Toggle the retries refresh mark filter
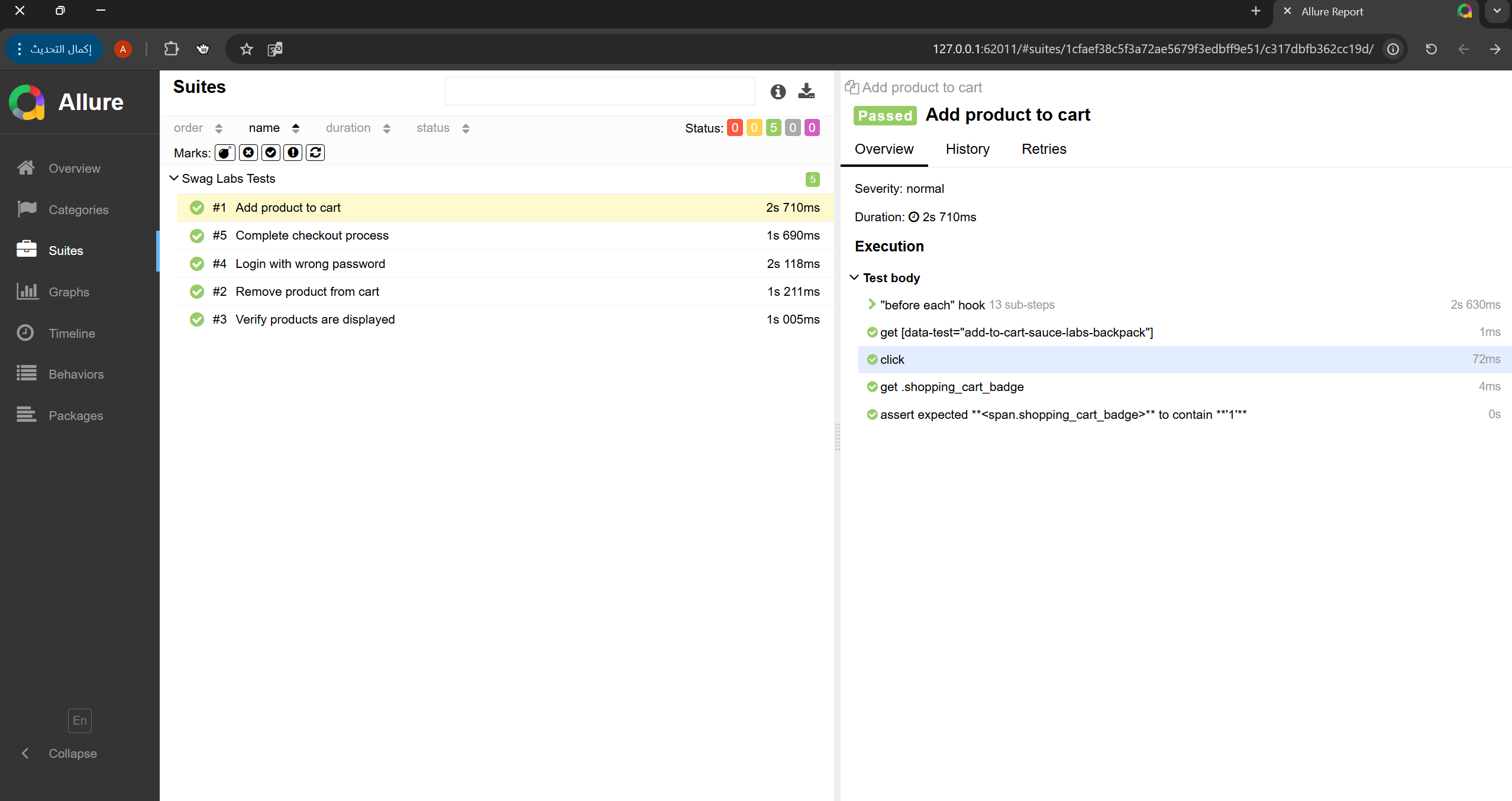This screenshot has height=801, width=1512. [315, 153]
